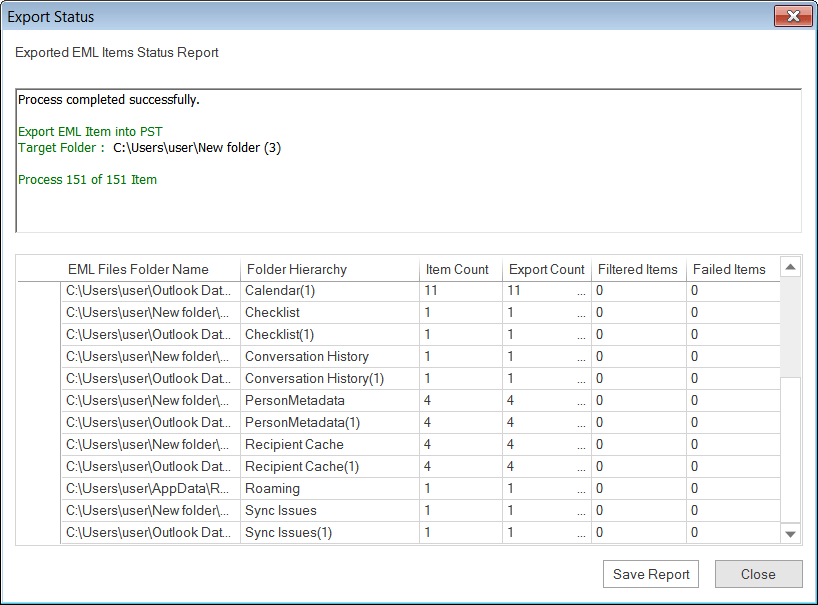Click the table scrollbar down arrow

pyautogui.click(x=790, y=534)
